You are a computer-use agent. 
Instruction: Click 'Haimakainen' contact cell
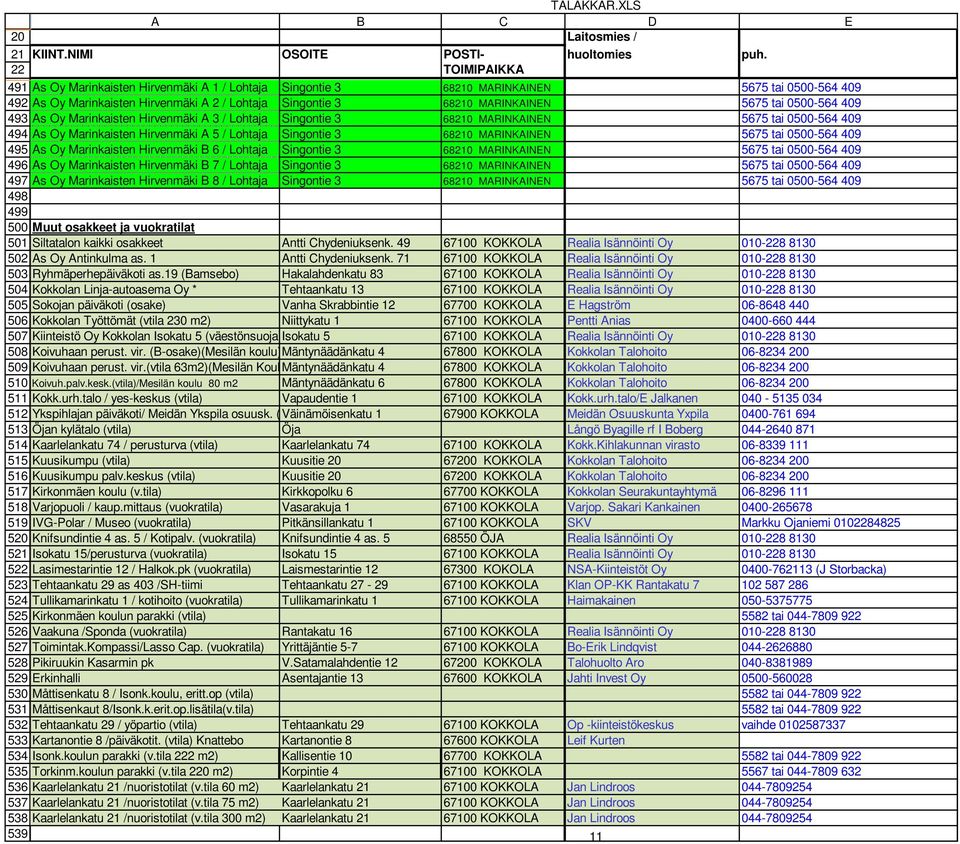[x=651, y=600]
